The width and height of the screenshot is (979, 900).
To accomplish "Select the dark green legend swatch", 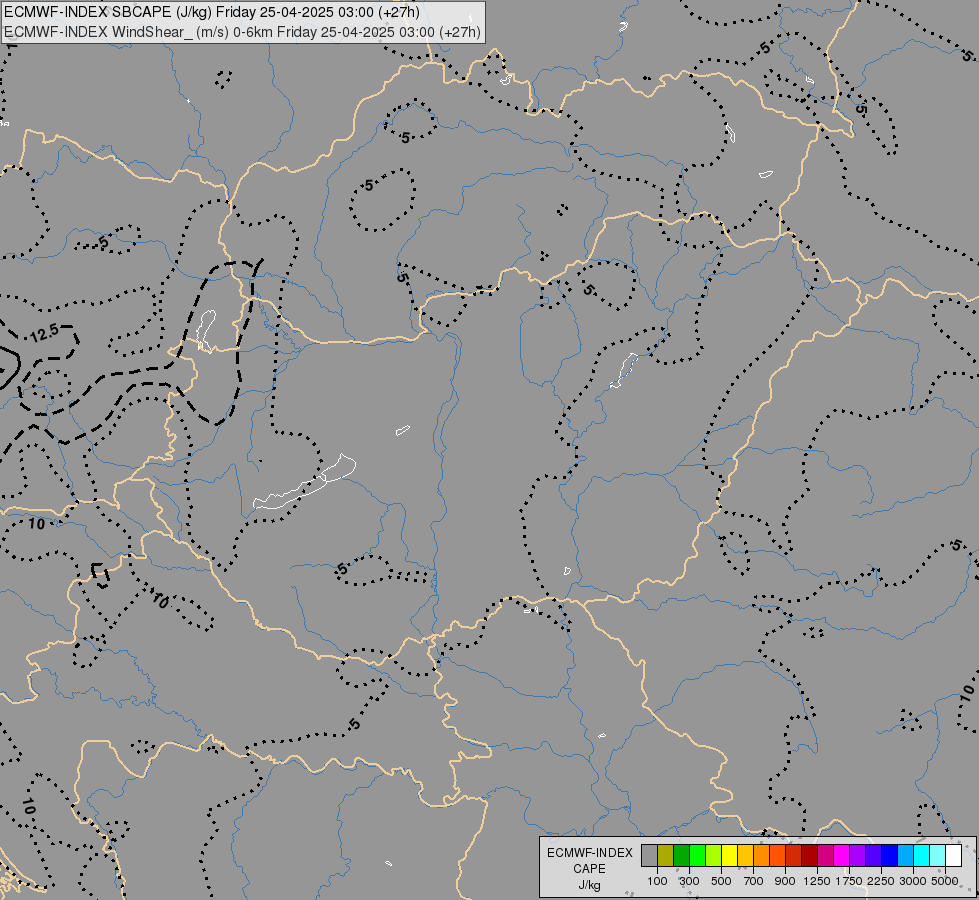I will pyautogui.click(x=681, y=856).
